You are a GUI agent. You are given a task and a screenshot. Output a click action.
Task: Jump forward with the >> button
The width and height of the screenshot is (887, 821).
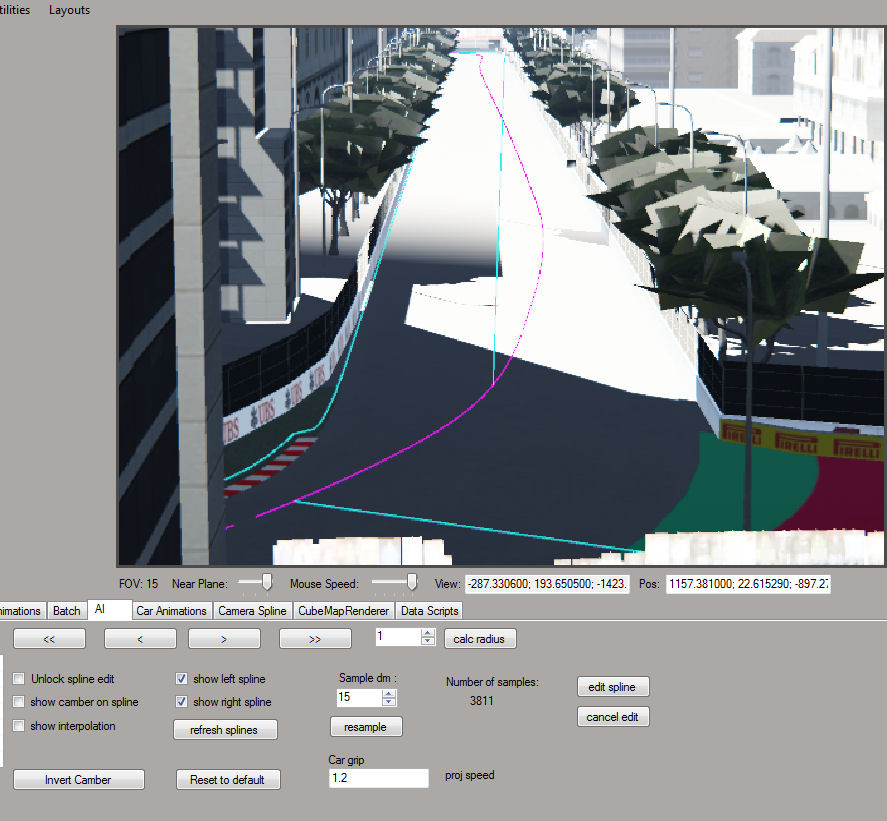[315, 638]
